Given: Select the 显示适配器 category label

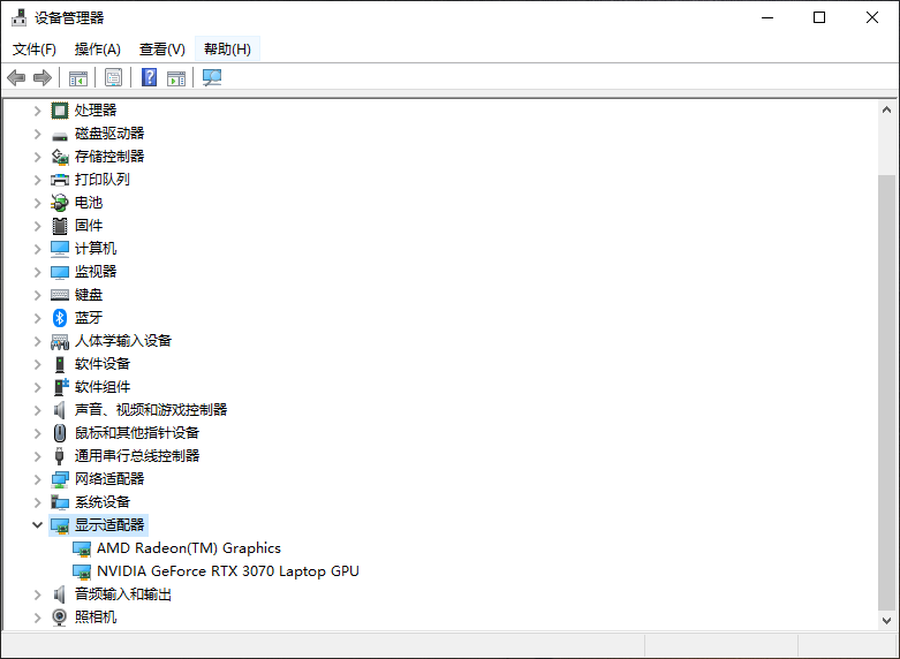Looking at the screenshot, I should point(110,525).
